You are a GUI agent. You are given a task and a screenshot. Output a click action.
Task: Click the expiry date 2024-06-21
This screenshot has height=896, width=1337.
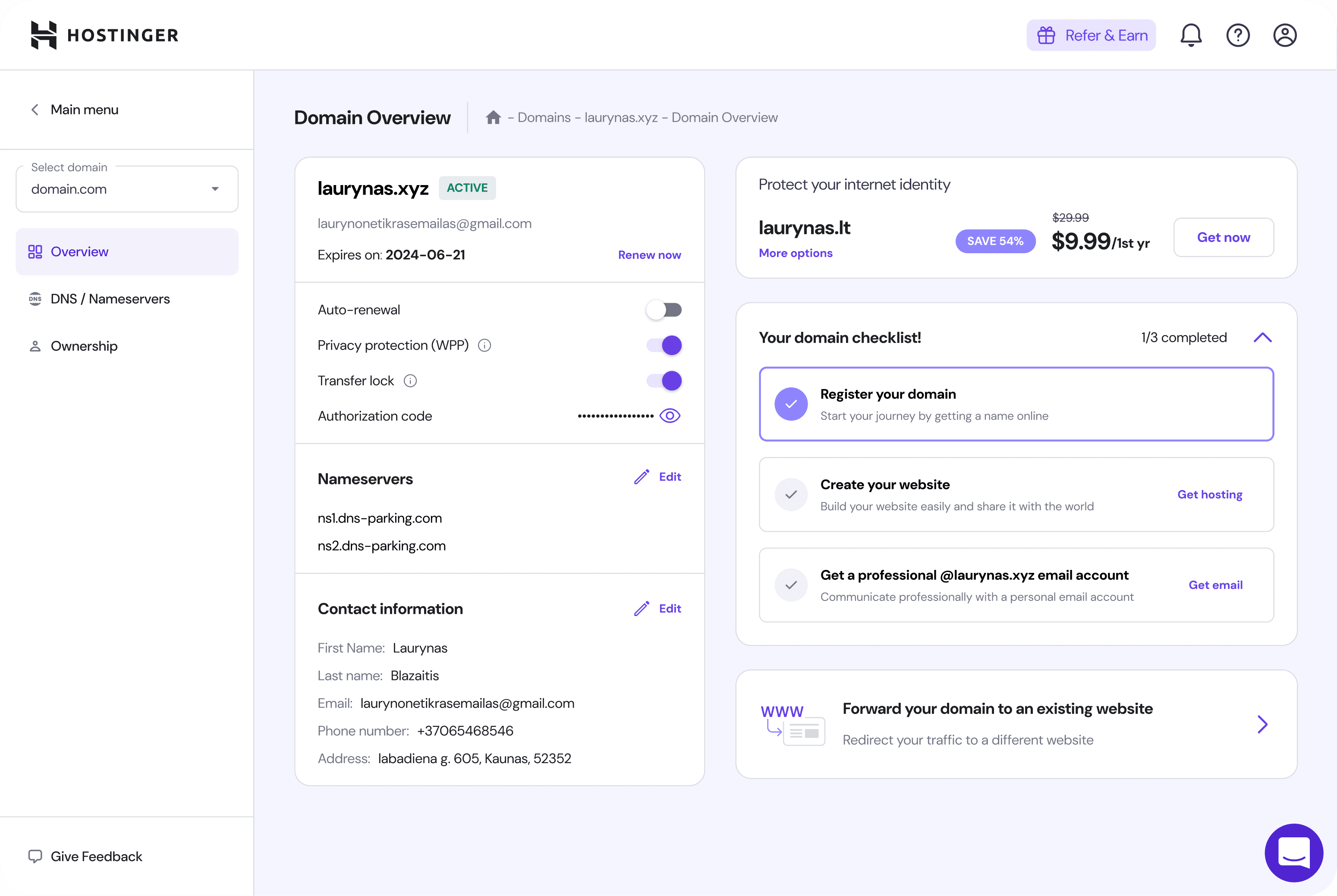pos(425,255)
